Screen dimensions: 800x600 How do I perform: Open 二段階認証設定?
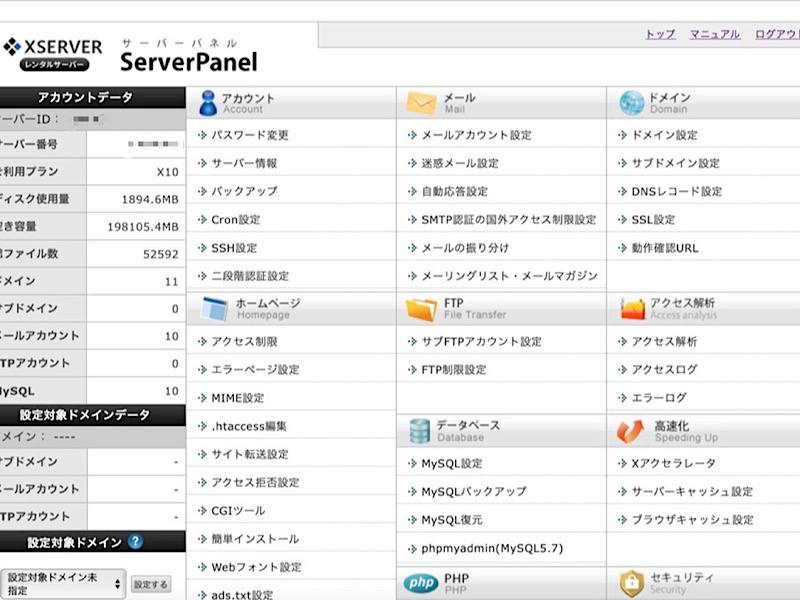tap(250, 276)
